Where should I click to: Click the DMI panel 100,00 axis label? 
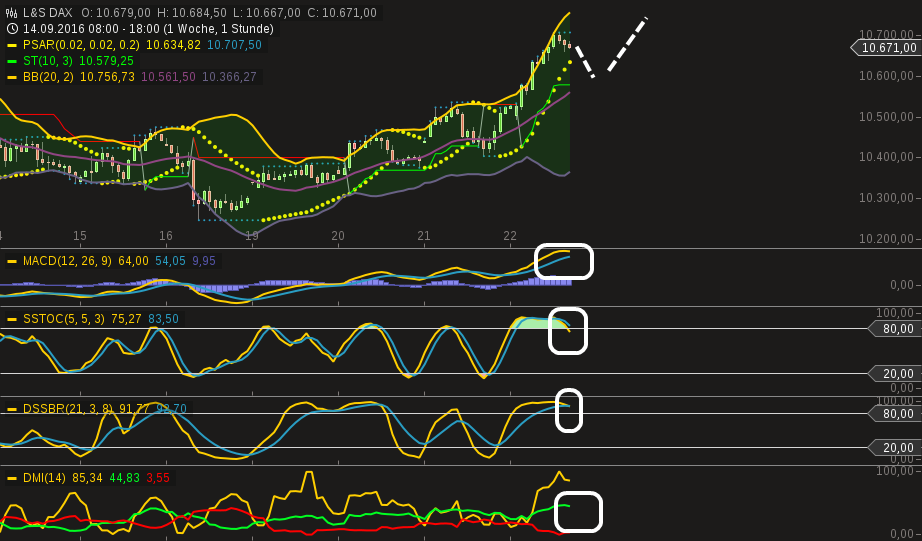pyautogui.click(x=895, y=471)
